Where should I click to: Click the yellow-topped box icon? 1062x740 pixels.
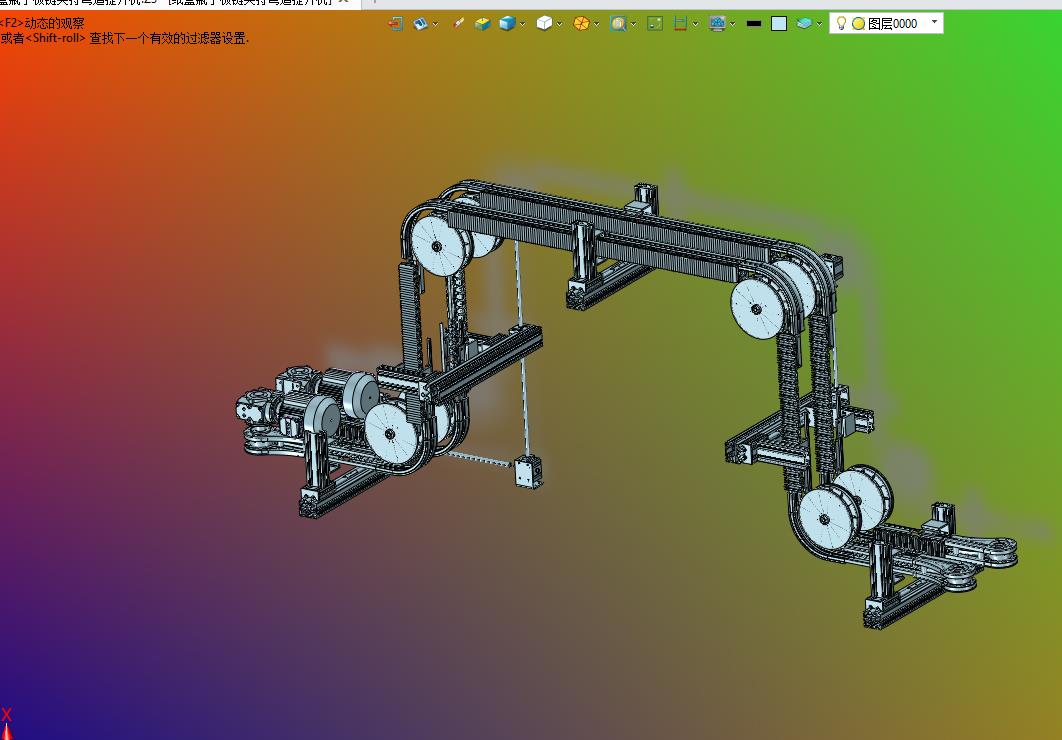click(x=482, y=24)
